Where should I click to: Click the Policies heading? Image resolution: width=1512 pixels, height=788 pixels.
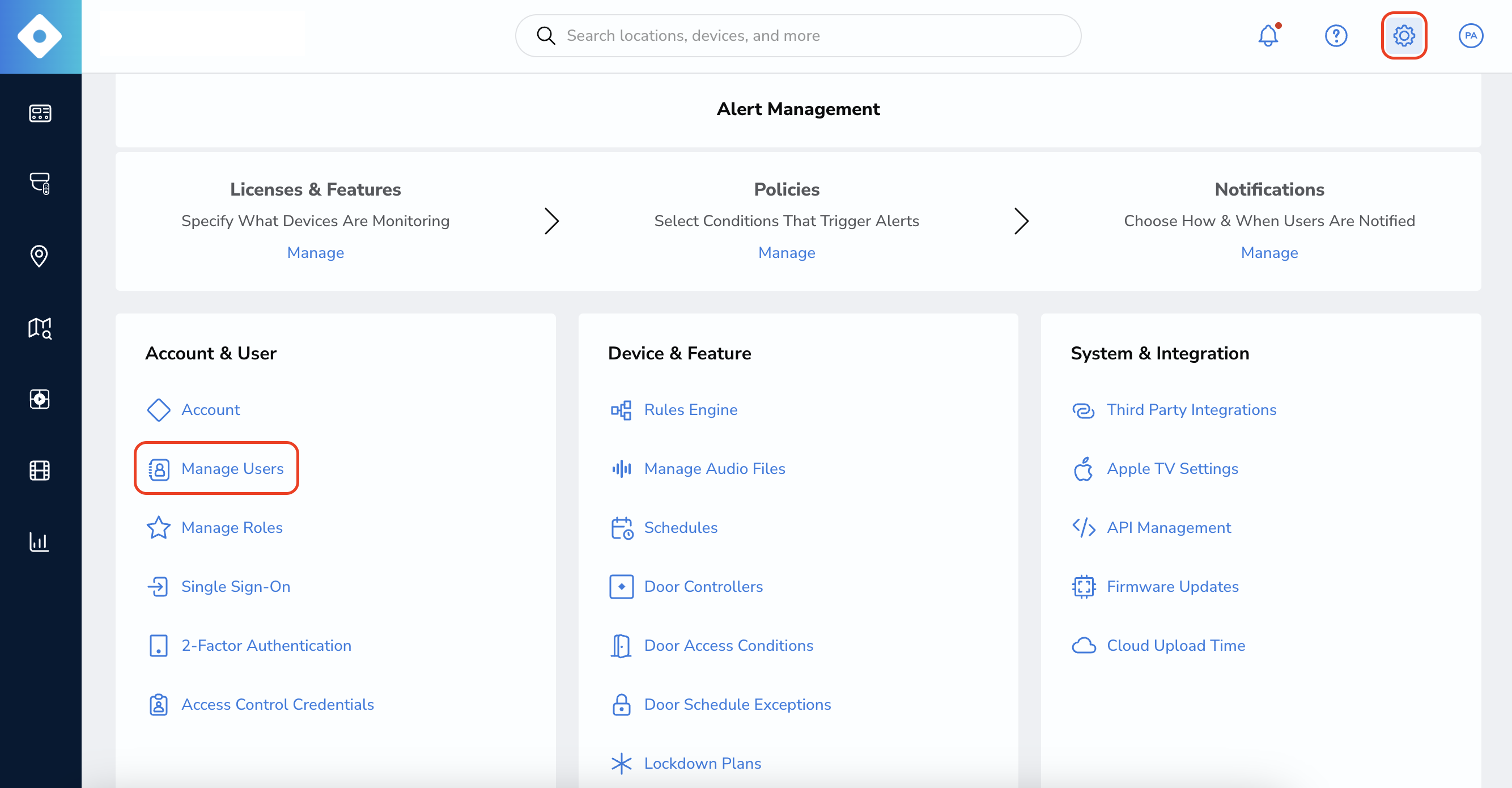(x=787, y=190)
